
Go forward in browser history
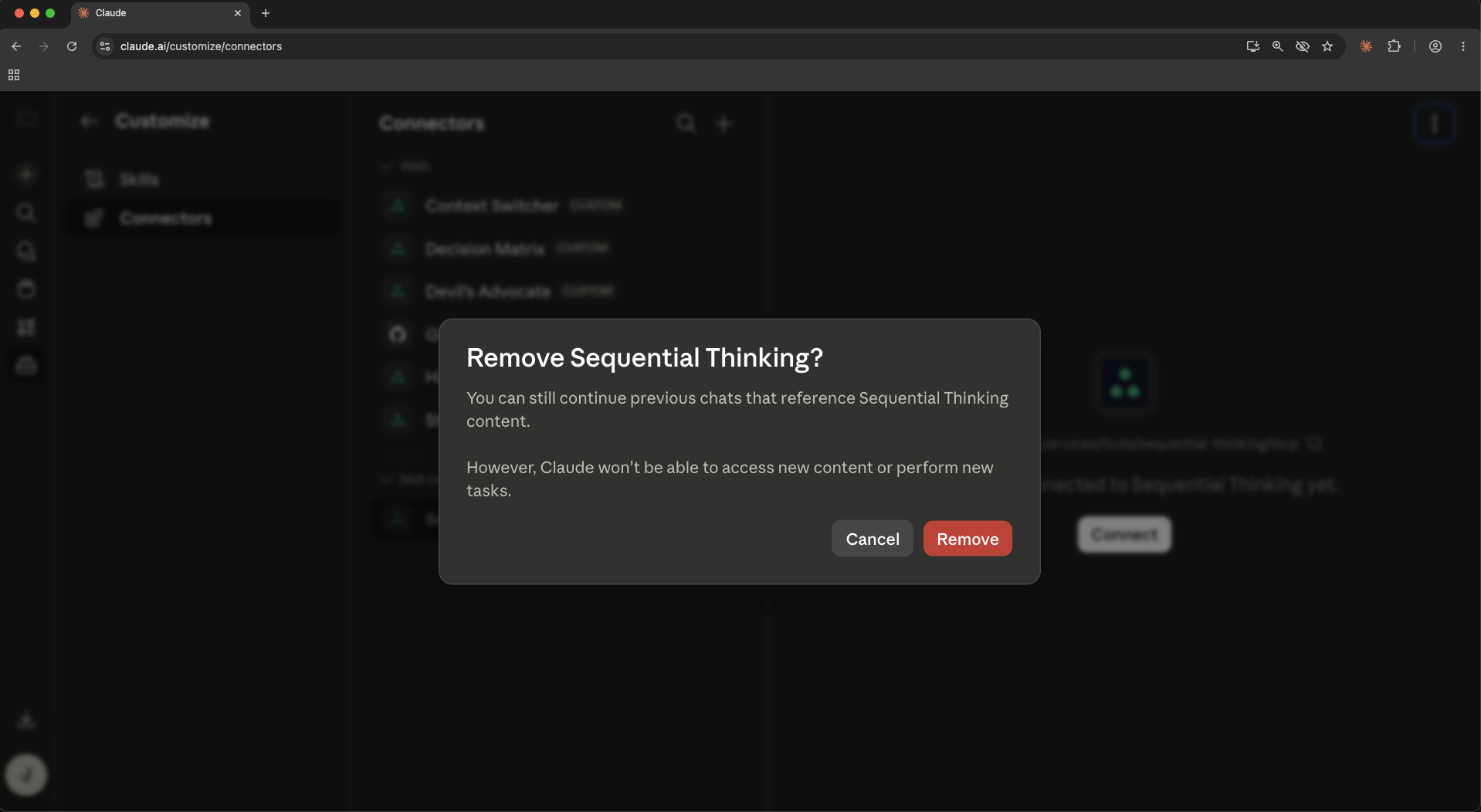tap(44, 46)
